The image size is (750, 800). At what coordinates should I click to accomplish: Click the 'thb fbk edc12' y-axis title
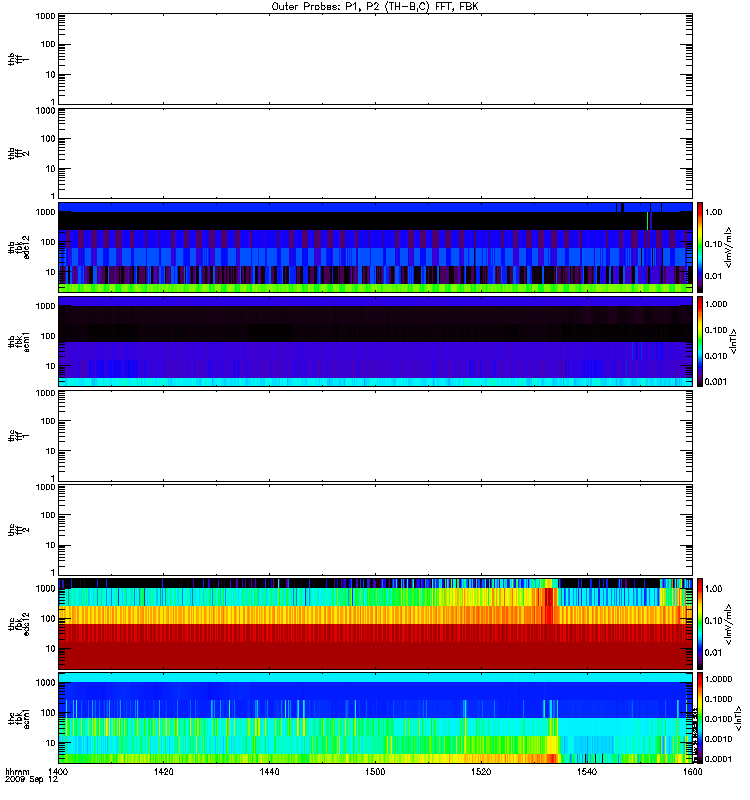tap(18, 247)
